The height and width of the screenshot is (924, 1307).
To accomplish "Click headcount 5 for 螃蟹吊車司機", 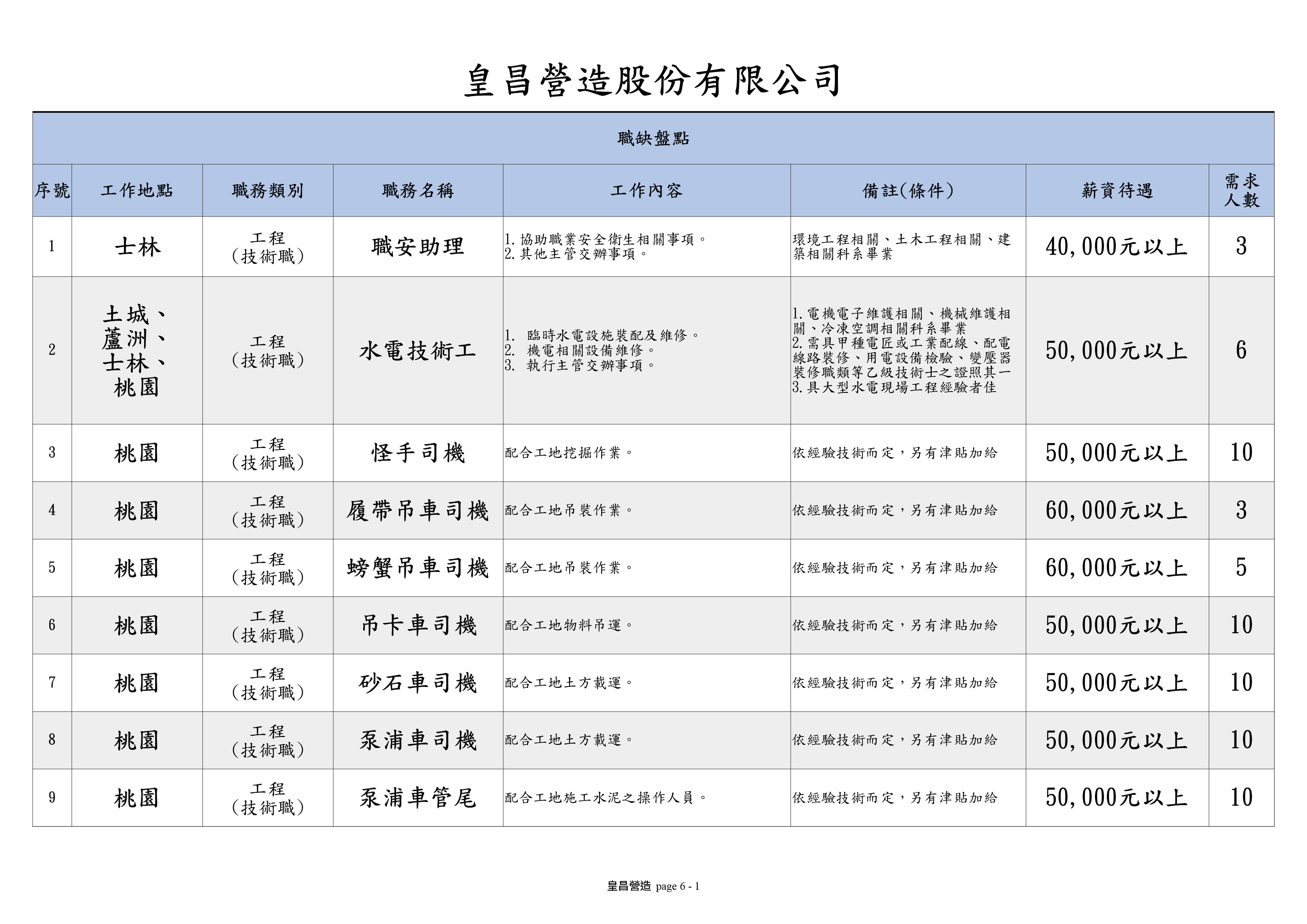I will [1241, 568].
